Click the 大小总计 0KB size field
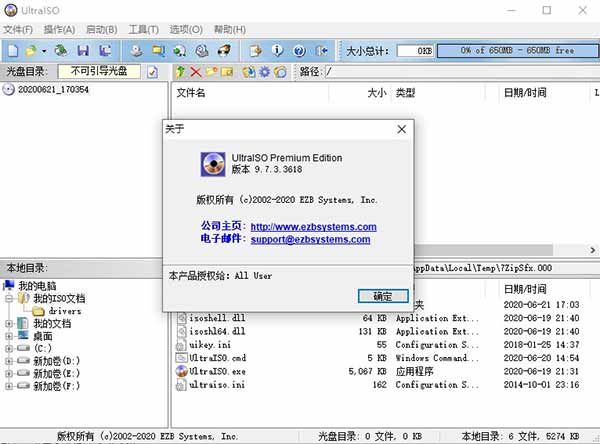 tap(415, 51)
